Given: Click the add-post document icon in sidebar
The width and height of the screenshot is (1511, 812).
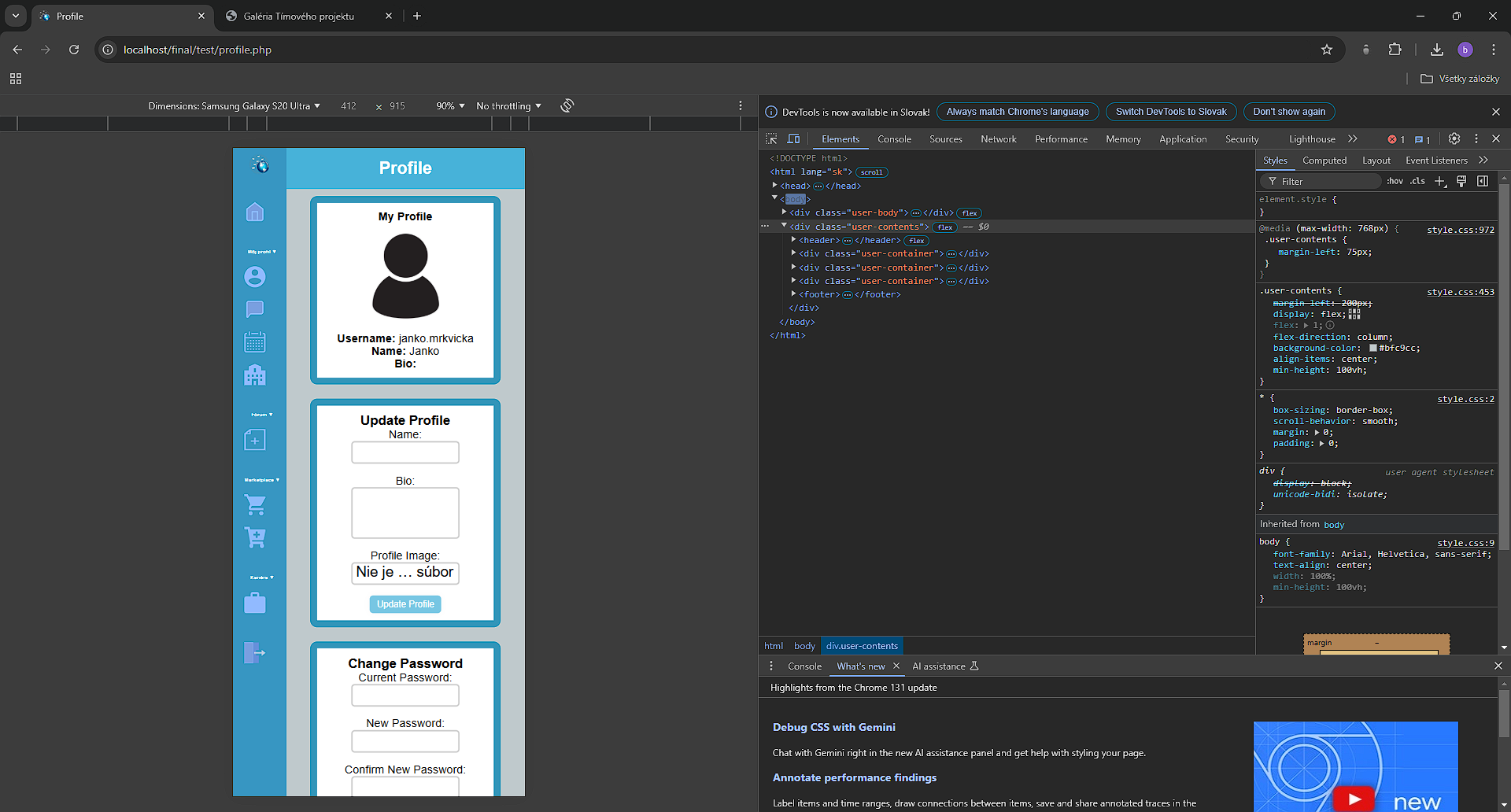Looking at the screenshot, I should pyautogui.click(x=254, y=440).
